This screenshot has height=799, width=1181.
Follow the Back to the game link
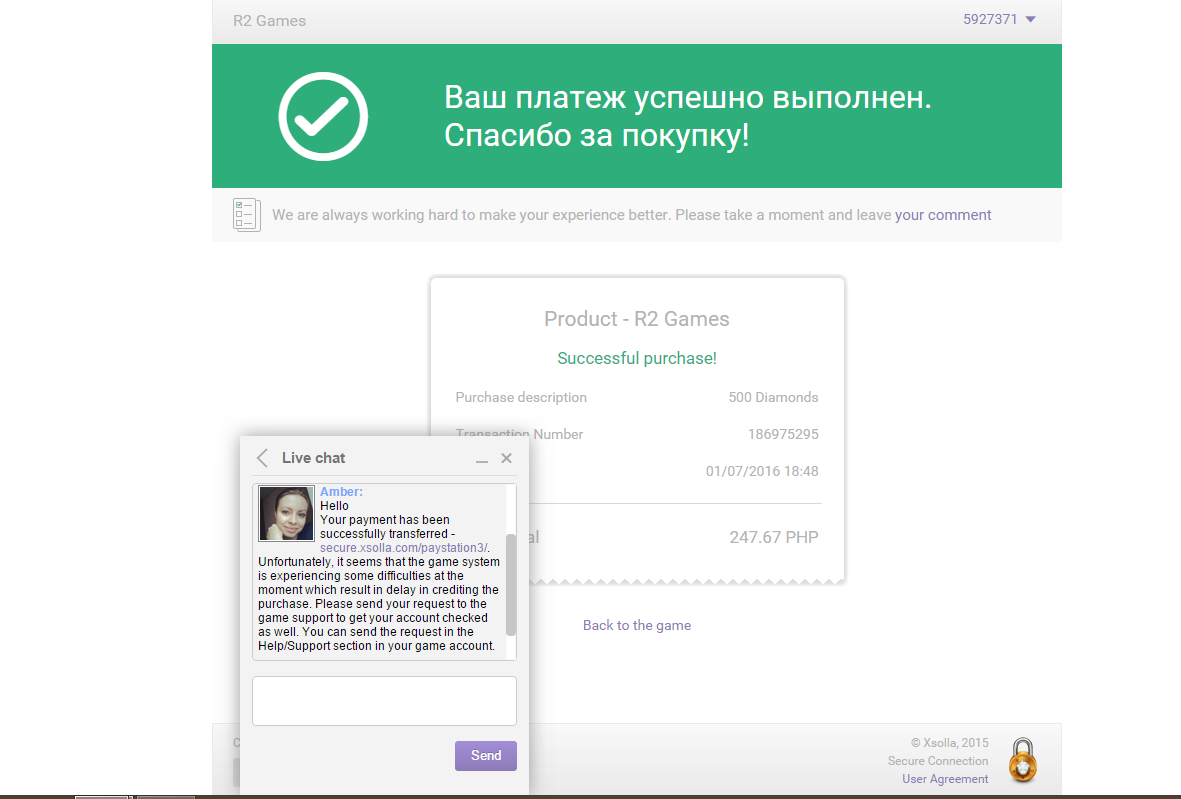point(637,625)
